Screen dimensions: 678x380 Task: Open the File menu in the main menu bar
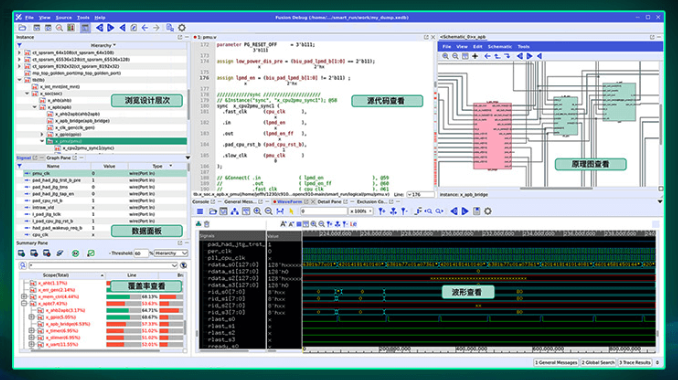[29, 18]
